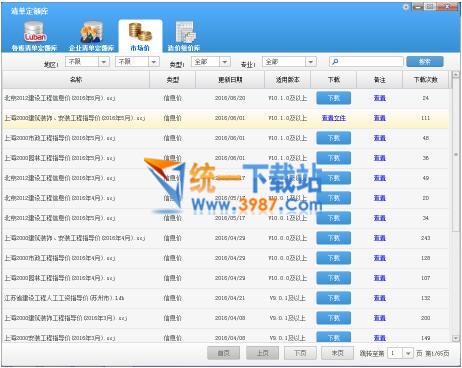This screenshot has width=462, height=368.
Task: Click the magnifier icon in the search box
Action: click(x=336, y=62)
